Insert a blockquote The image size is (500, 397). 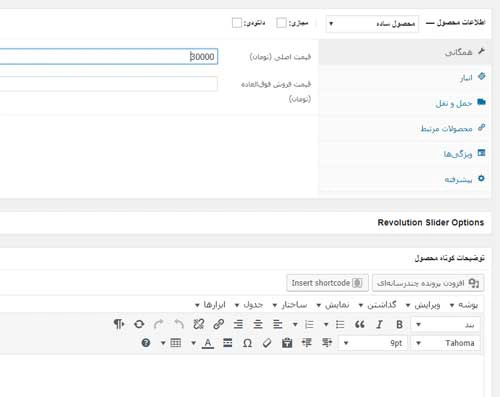coord(360,324)
